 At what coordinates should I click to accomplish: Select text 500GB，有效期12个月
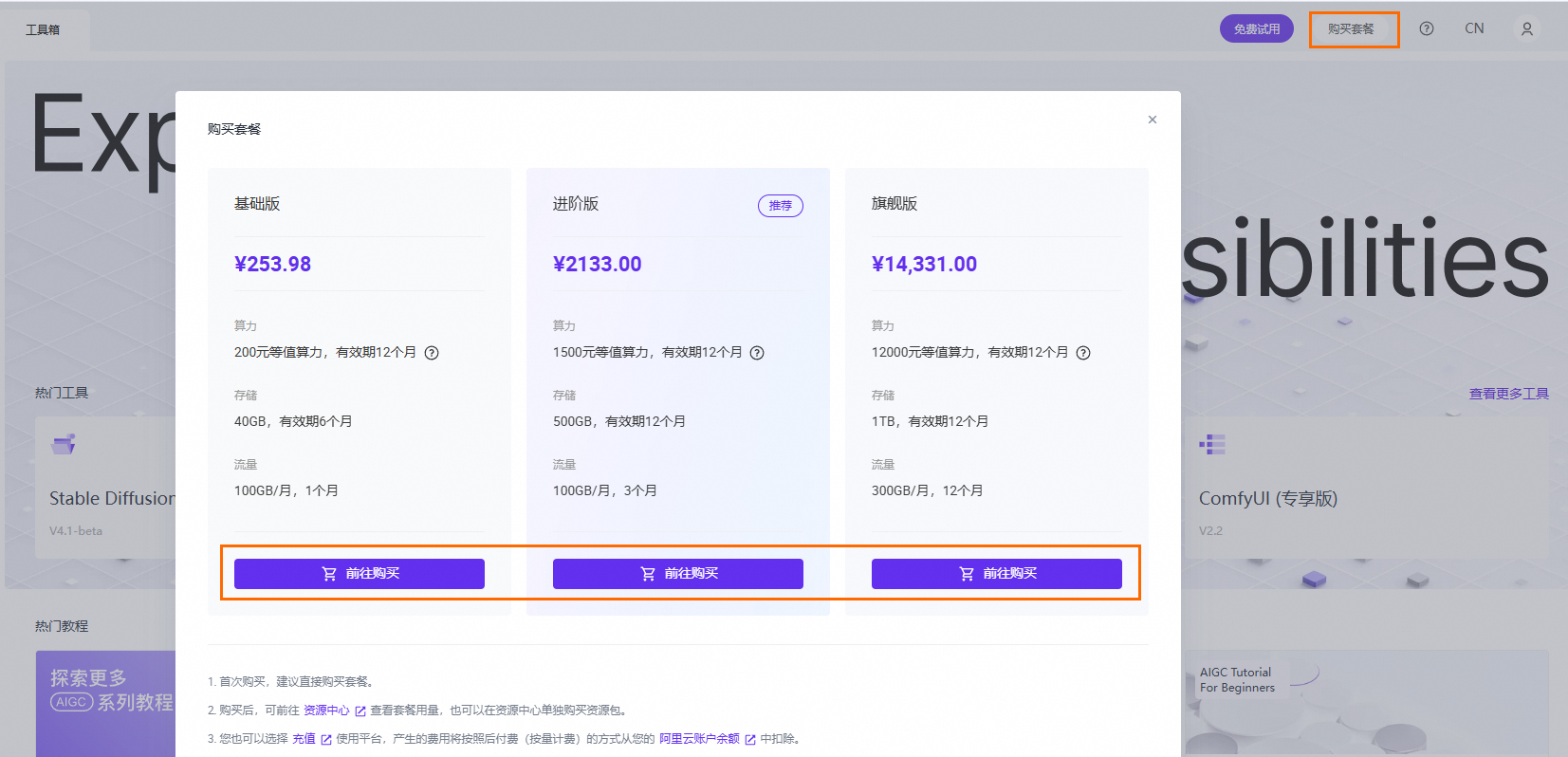pyautogui.click(x=619, y=421)
